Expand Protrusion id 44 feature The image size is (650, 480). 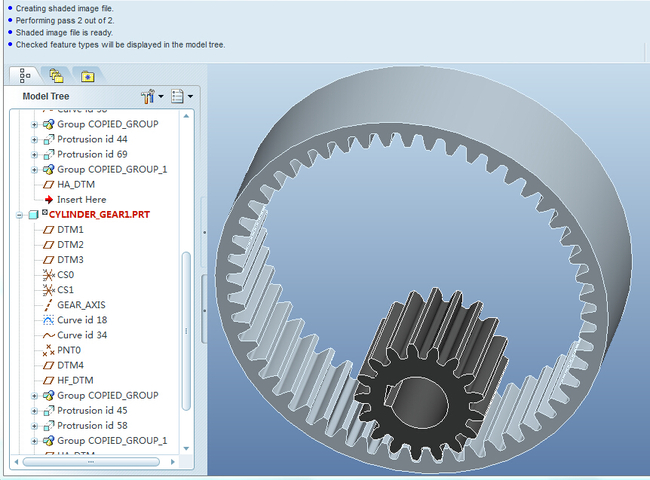point(34,140)
